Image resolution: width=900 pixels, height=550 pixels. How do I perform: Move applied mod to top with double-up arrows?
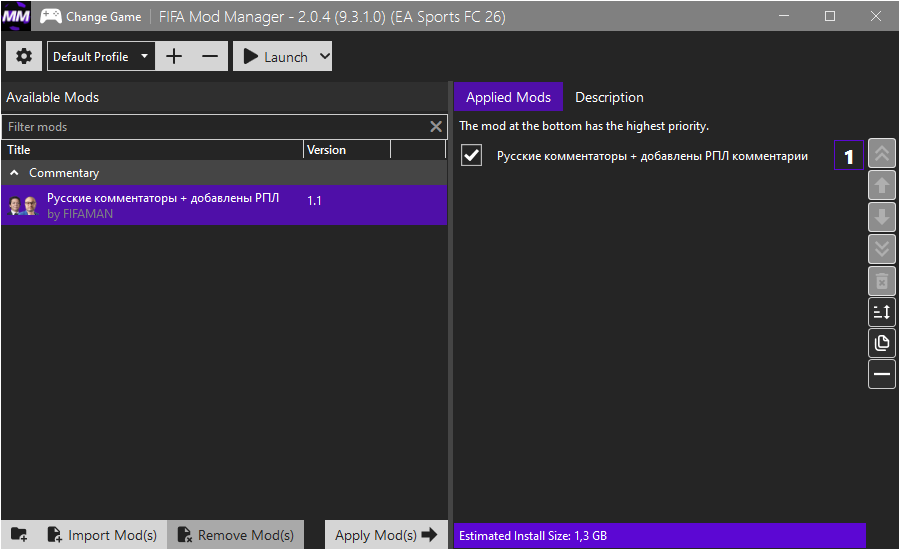[x=882, y=154]
